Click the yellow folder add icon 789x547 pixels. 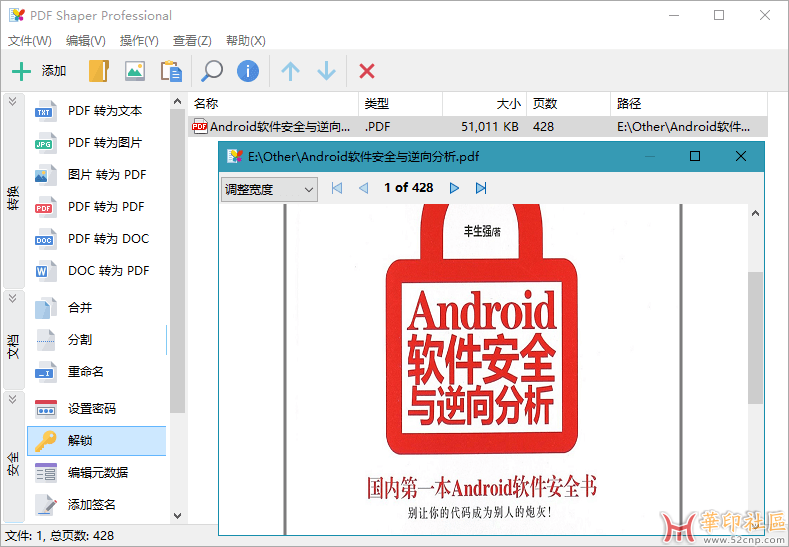point(99,71)
